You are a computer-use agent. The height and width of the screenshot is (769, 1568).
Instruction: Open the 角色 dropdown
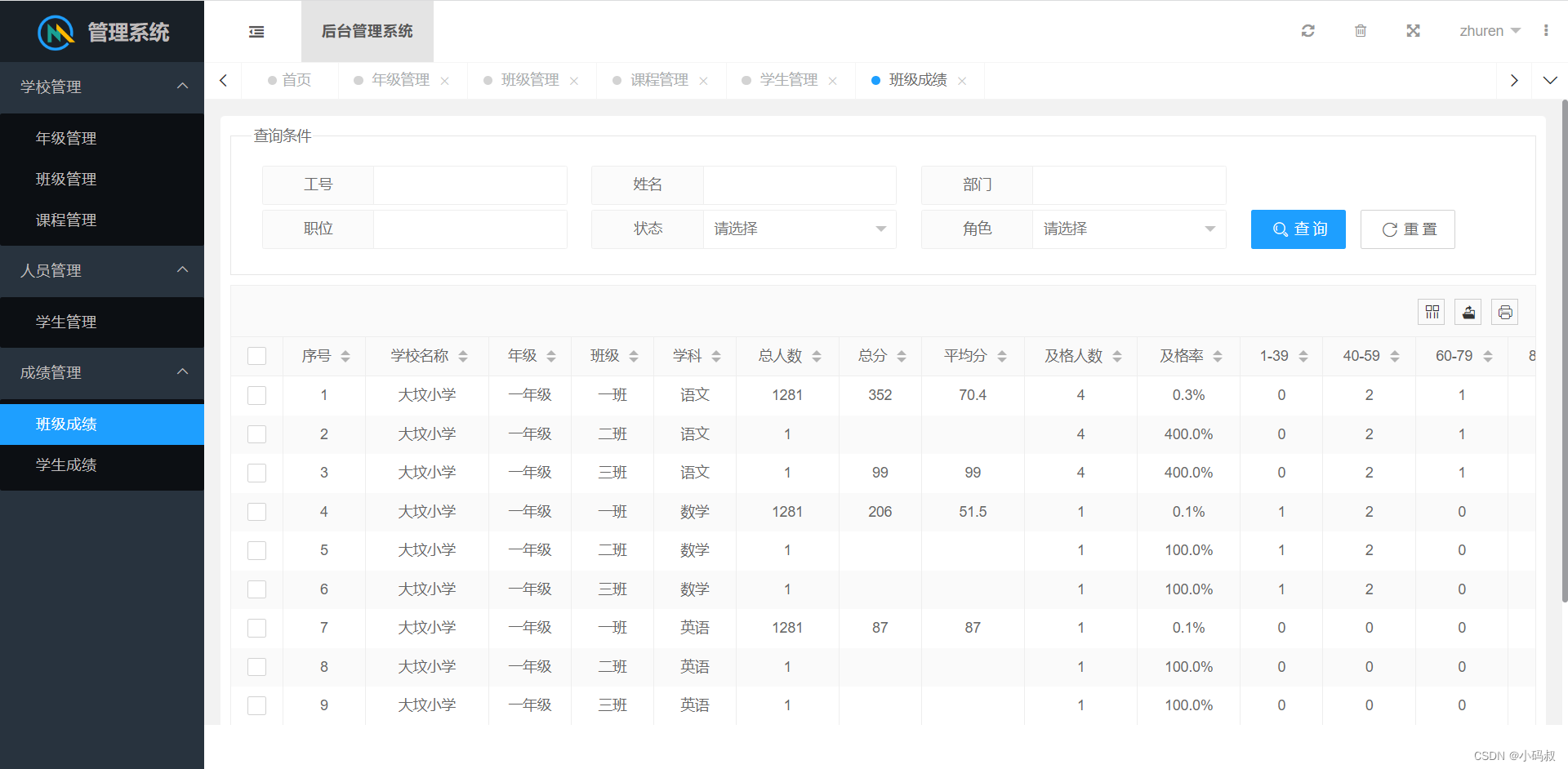pos(1129,229)
